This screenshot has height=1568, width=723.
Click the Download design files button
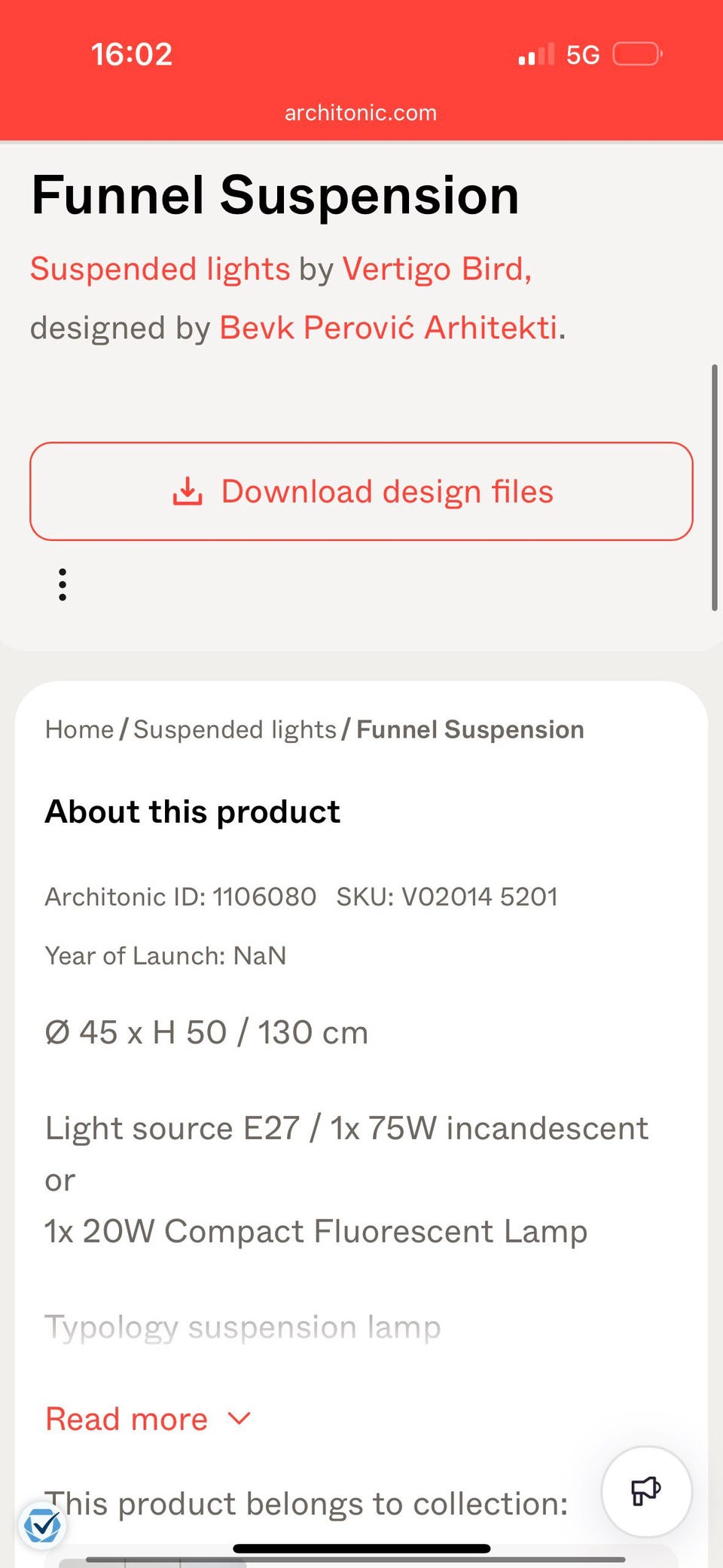[x=361, y=491]
